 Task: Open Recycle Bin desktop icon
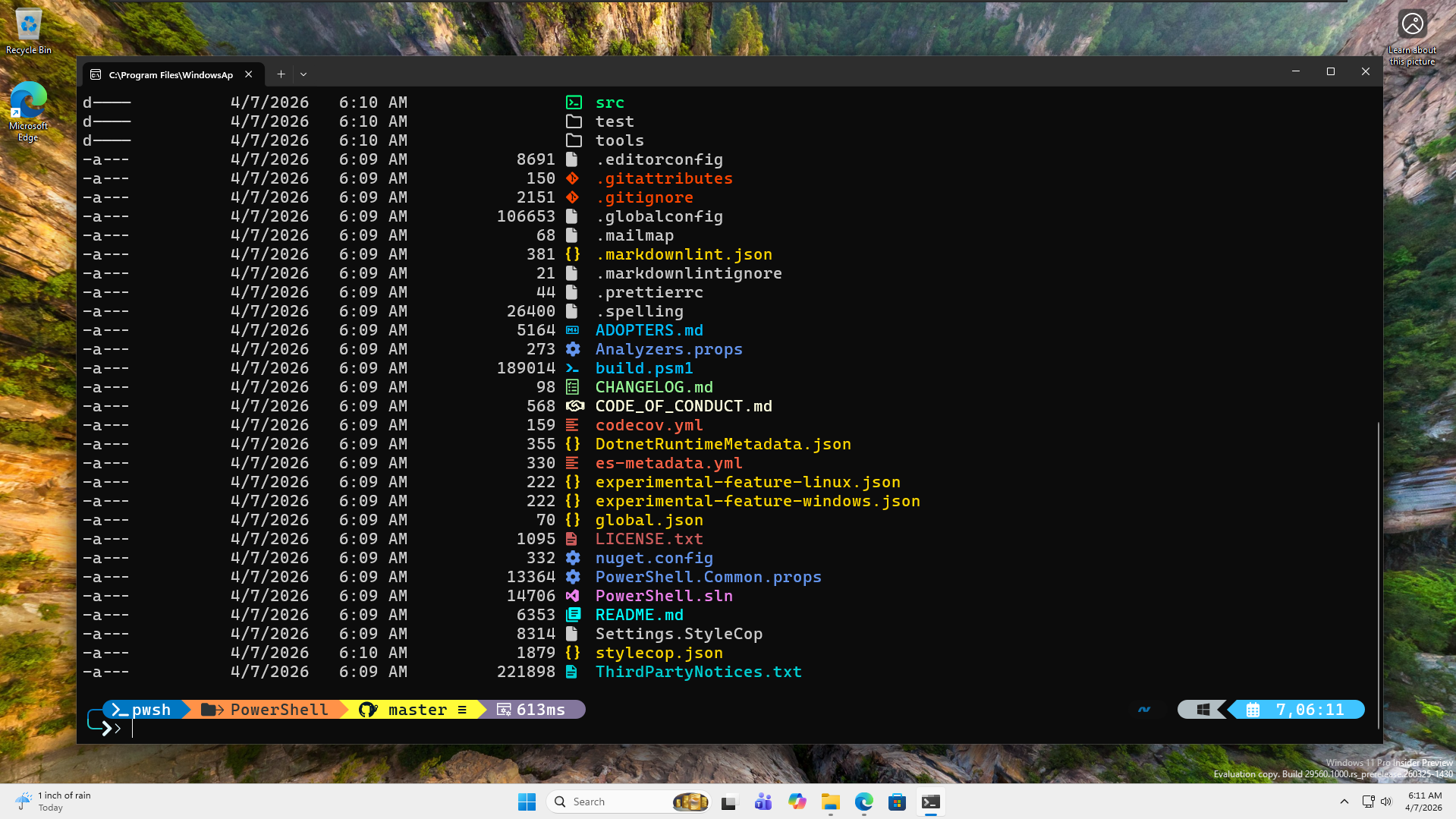(29, 32)
